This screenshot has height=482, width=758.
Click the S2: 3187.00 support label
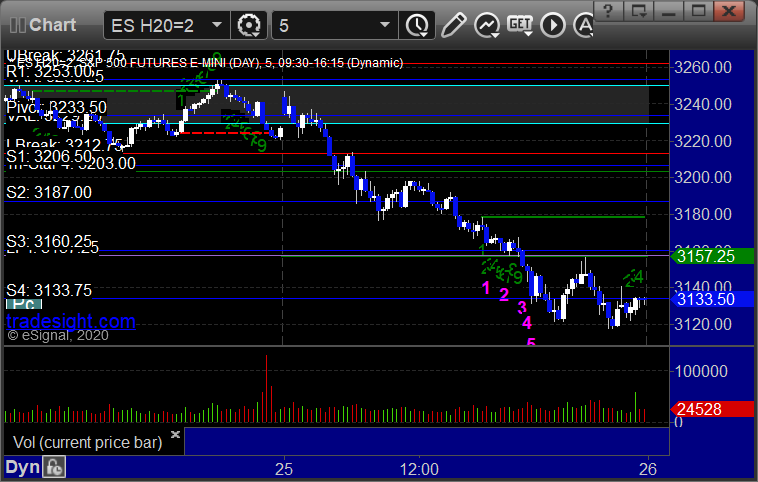[48, 192]
